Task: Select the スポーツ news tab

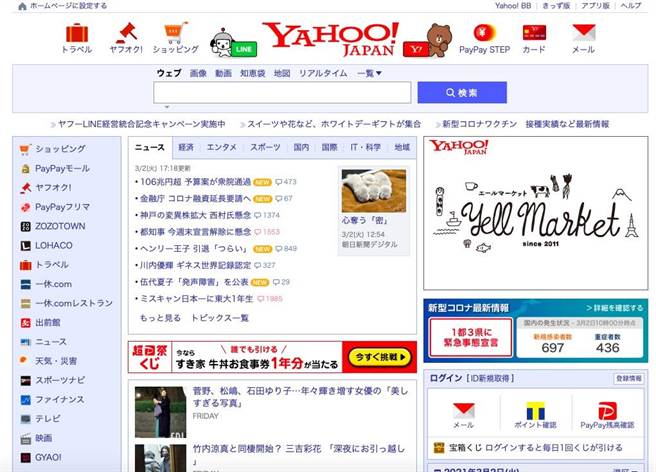Action: pos(265,147)
